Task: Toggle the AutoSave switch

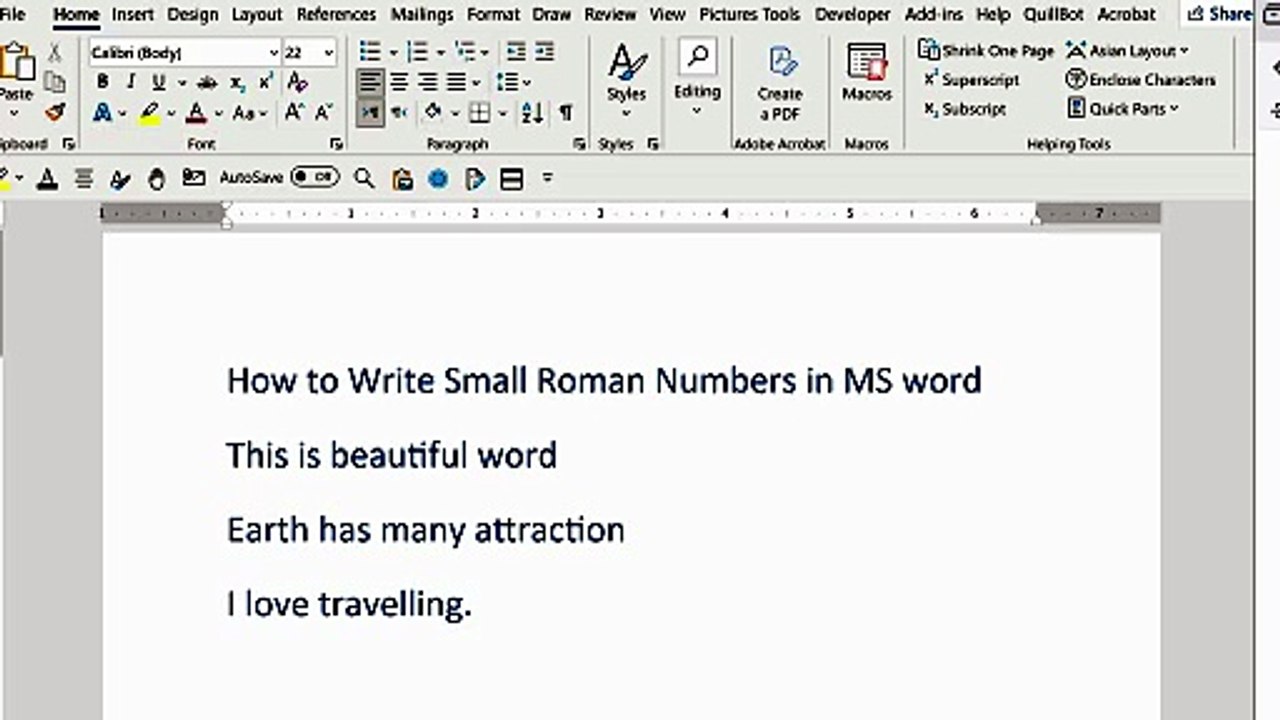Action: 315,178
